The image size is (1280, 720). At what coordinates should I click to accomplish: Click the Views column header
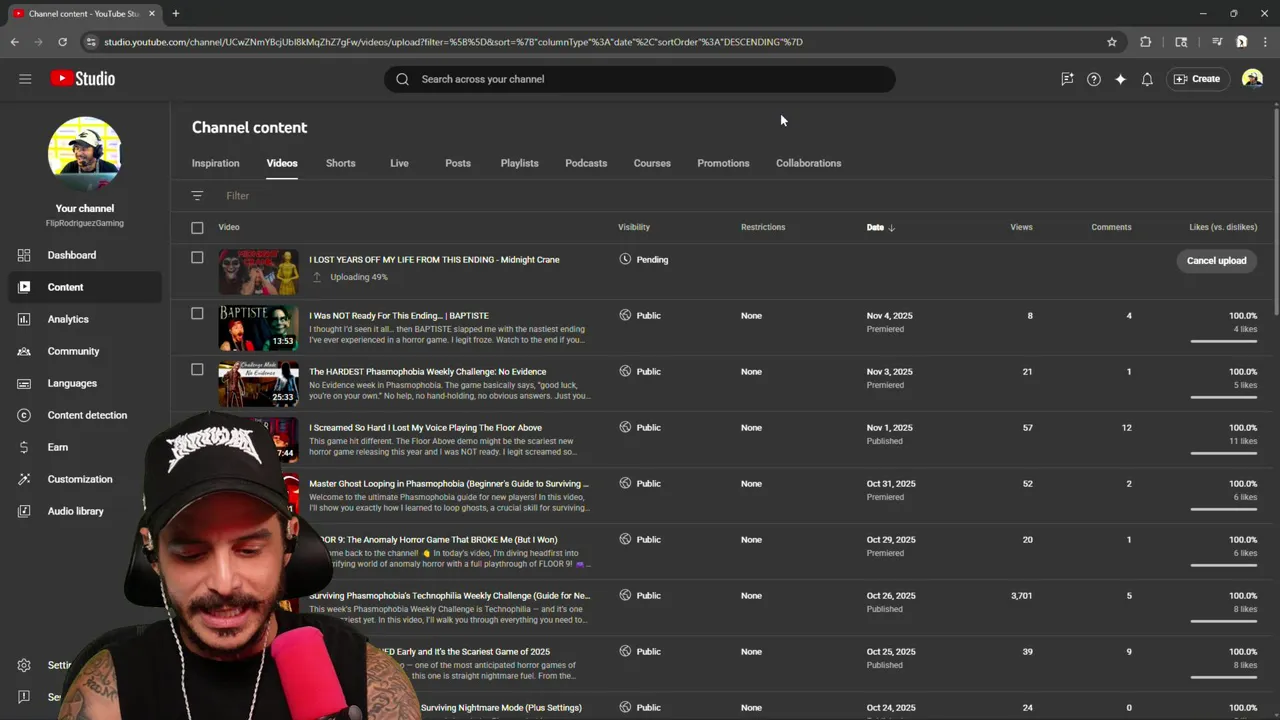pos(1021,228)
